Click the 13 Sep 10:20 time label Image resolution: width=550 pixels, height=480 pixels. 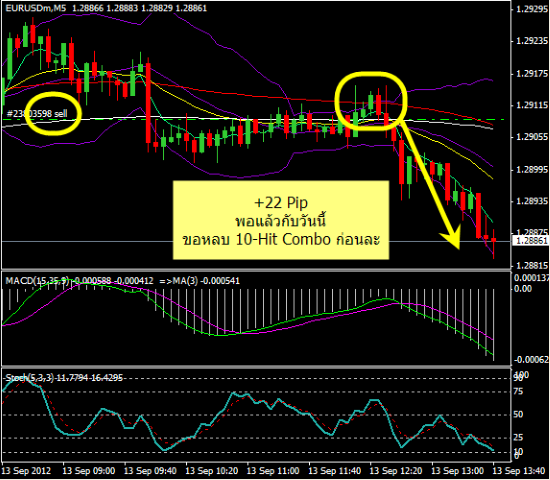[x=212, y=471]
